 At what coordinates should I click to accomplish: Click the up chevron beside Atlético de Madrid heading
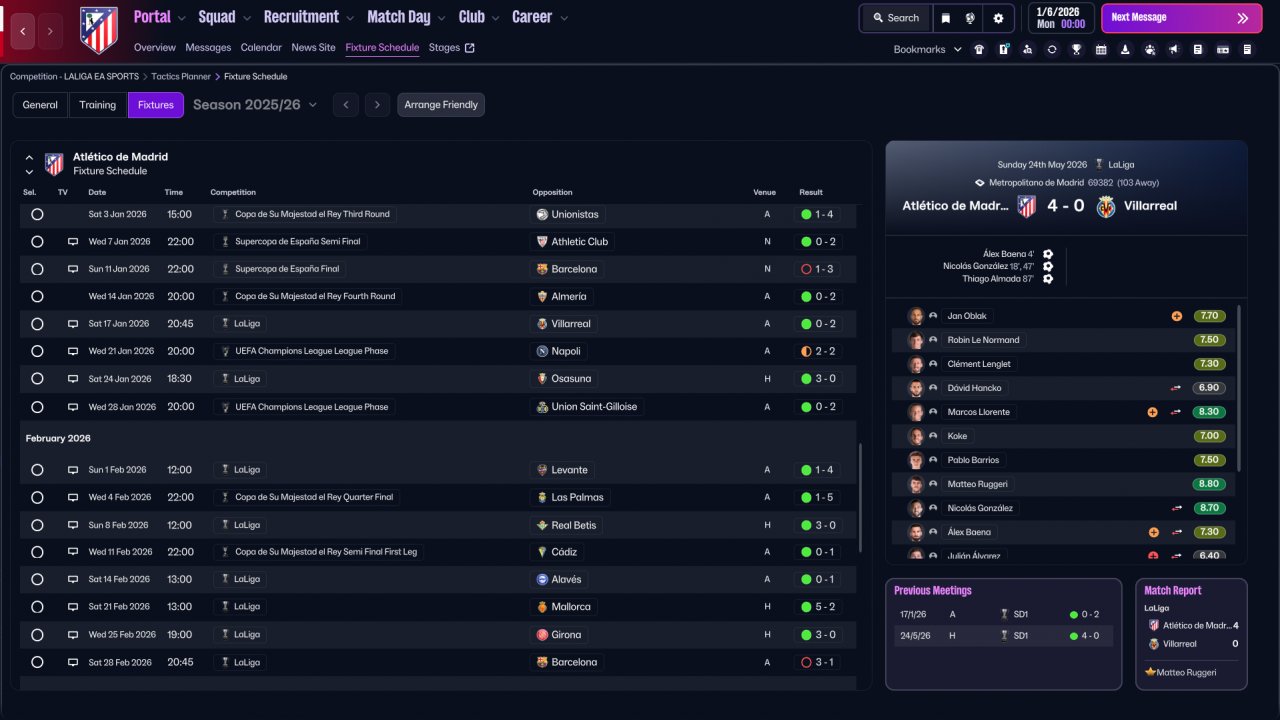pyautogui.click(x=29, y=157)
